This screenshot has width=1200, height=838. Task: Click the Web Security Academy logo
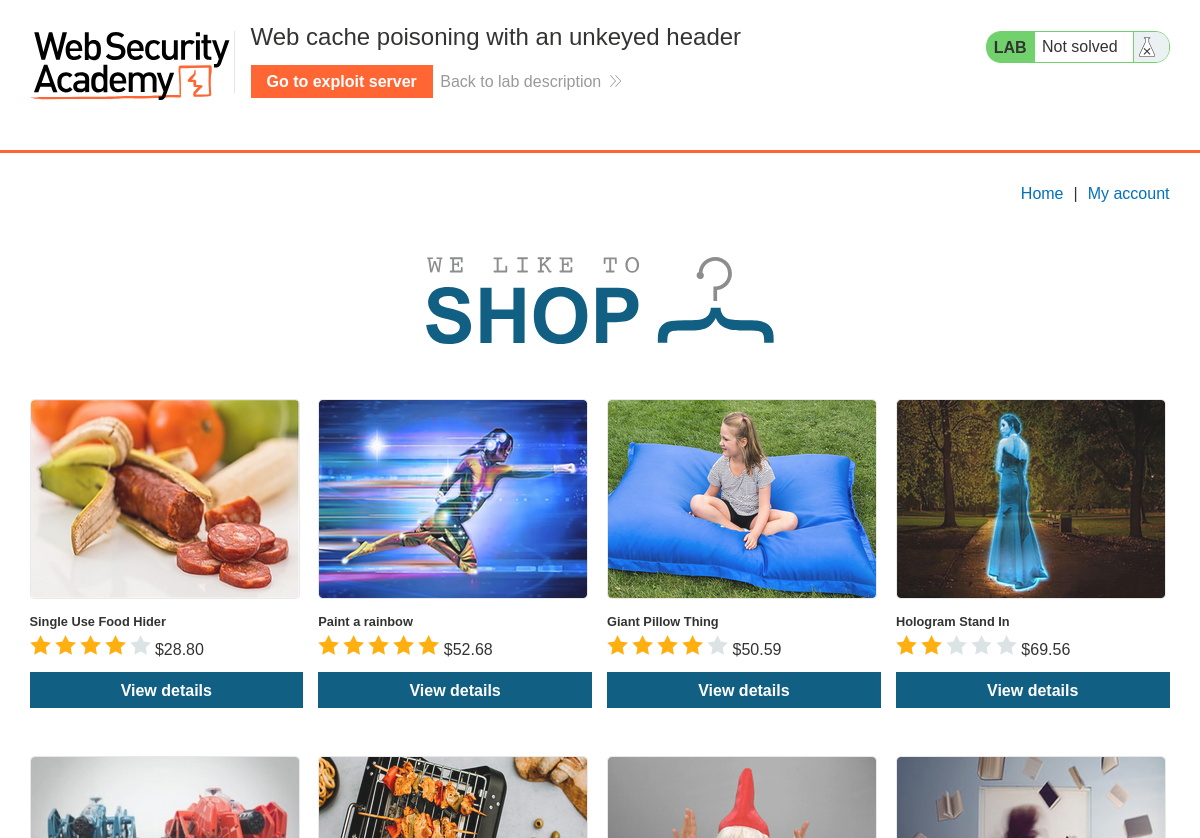pos(131,65)
